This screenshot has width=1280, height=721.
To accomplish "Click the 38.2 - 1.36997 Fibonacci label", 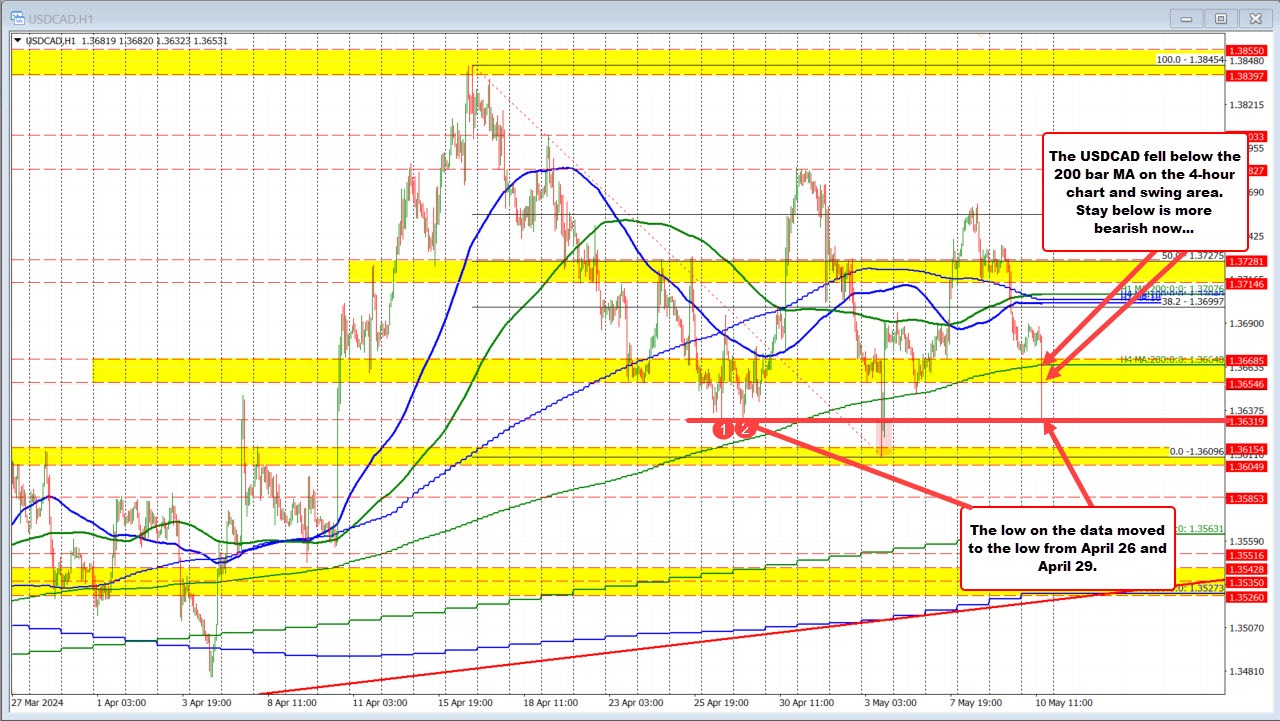I will coord(1192,302).
